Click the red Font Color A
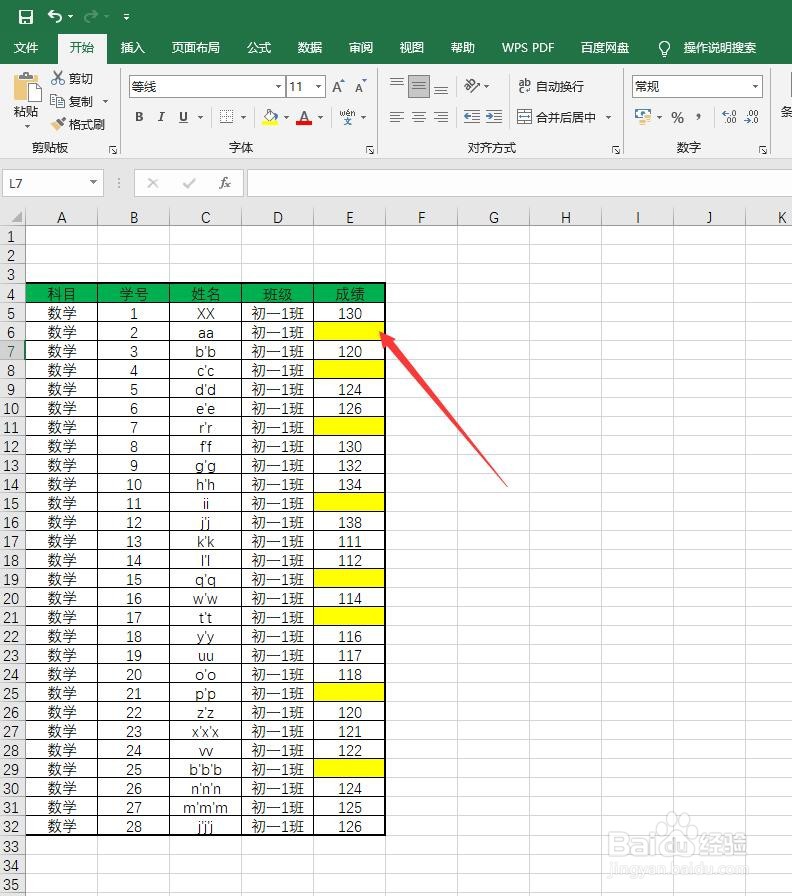The image size is (792, 896). coord(305,117)
